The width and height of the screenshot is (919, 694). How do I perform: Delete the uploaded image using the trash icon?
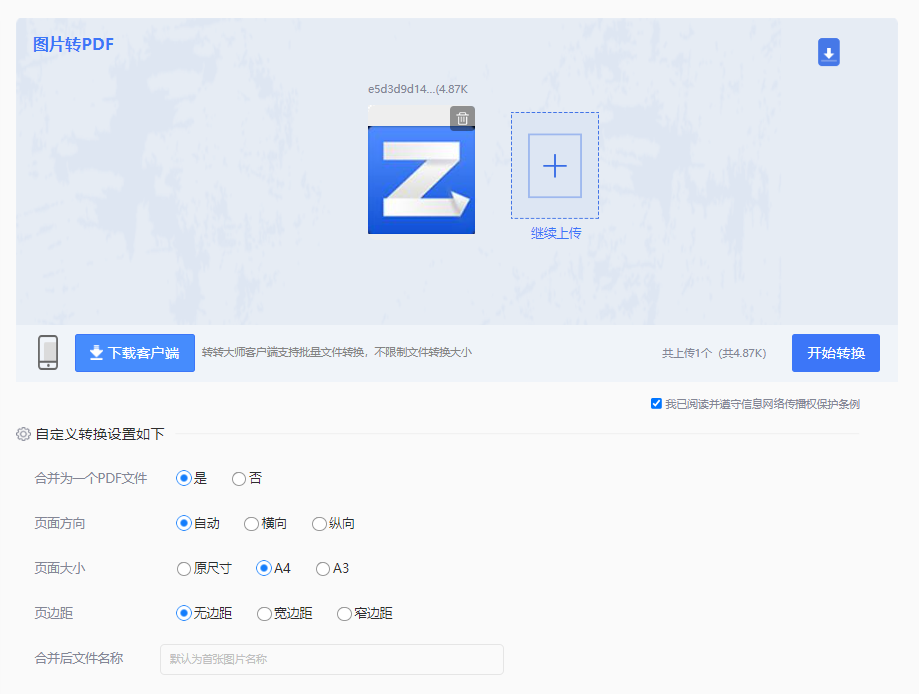pos(462,118)
